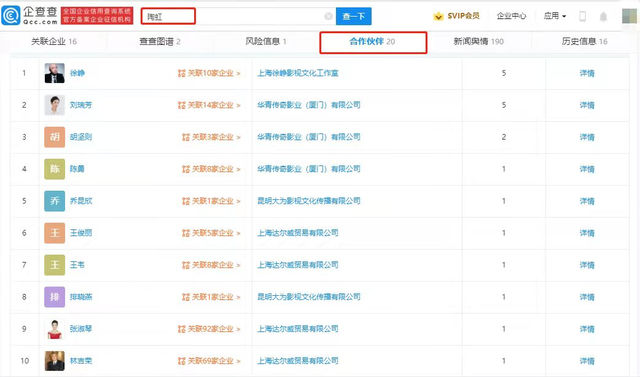Open 详情 for row 3

587,137
